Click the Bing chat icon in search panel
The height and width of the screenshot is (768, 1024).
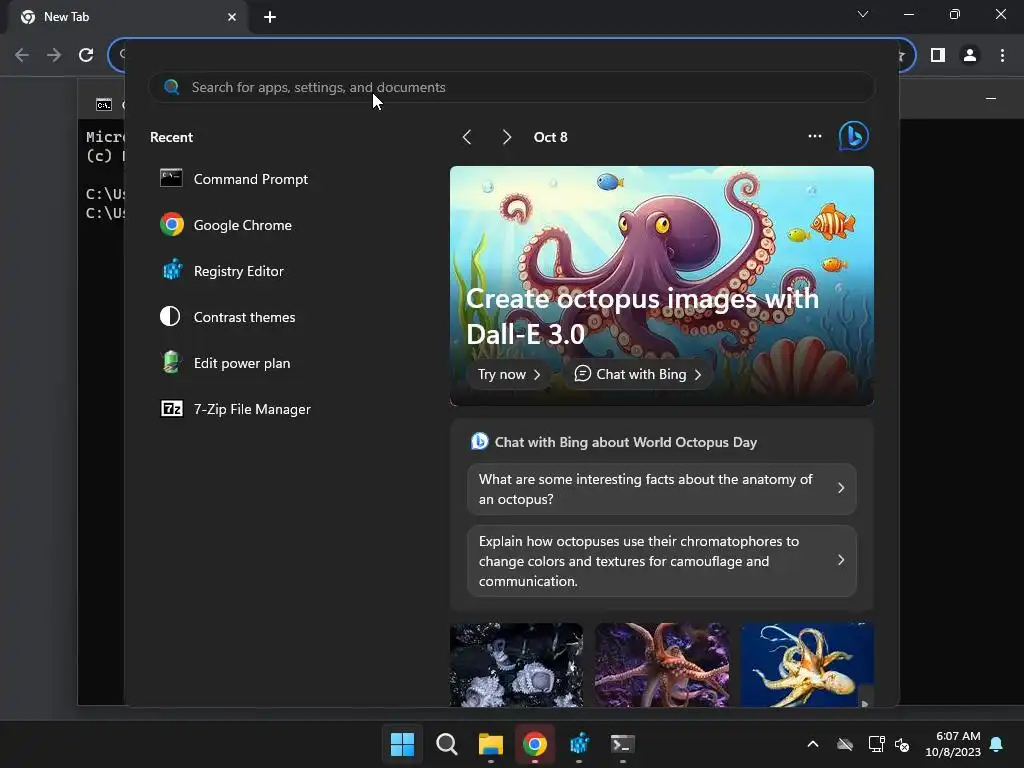[854, 136]
